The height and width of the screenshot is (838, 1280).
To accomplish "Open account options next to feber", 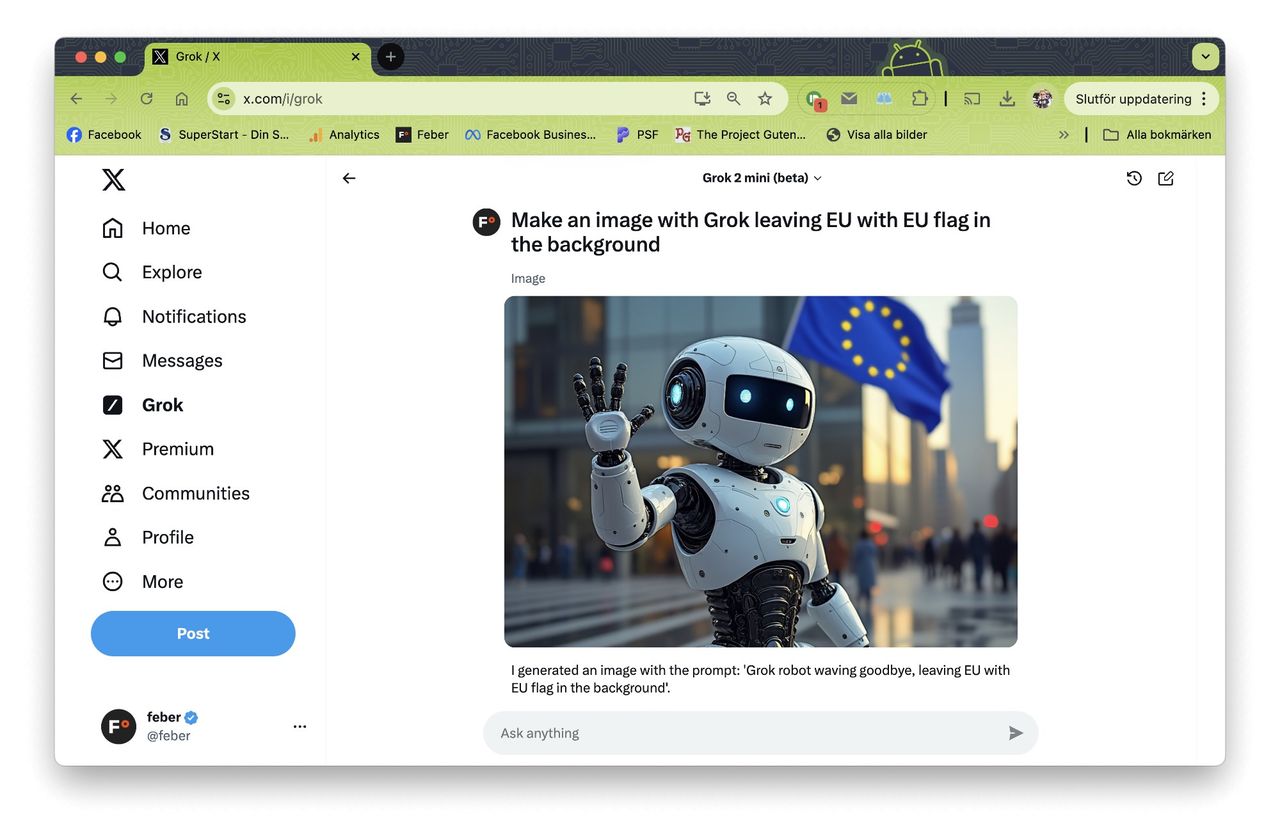I will click(299, 726).
